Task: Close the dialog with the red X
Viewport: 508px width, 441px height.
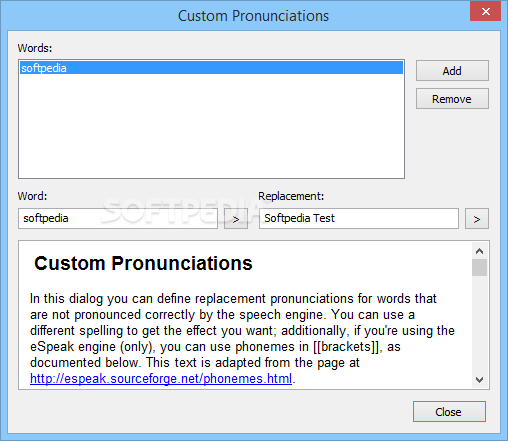Action: pyautogui.click(x=485, y=11)
